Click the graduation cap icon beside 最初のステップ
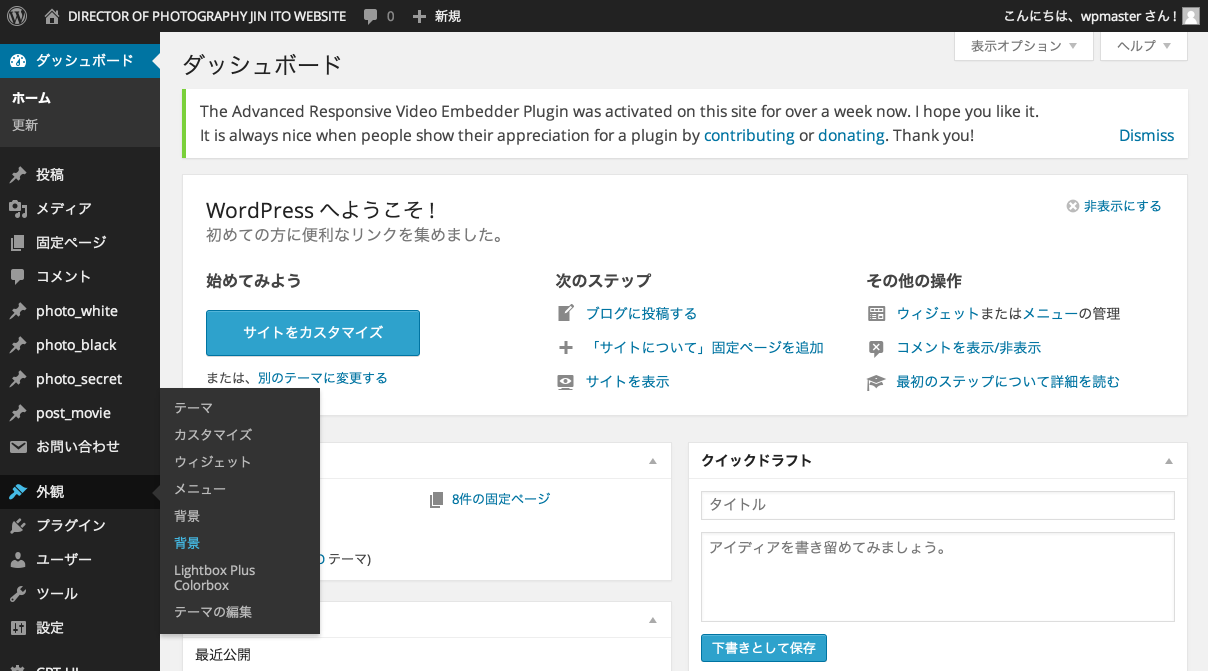Viewport: 1208px width, 671px height. (877, 381)
